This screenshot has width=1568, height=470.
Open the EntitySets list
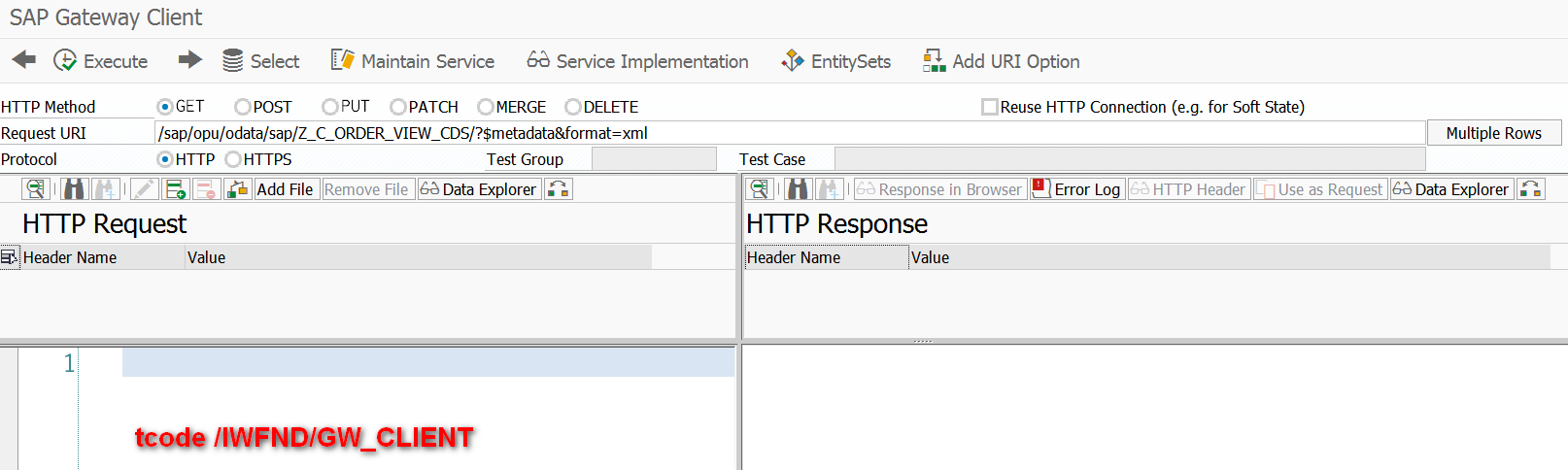pyautogui.click(x=836, y=61)
